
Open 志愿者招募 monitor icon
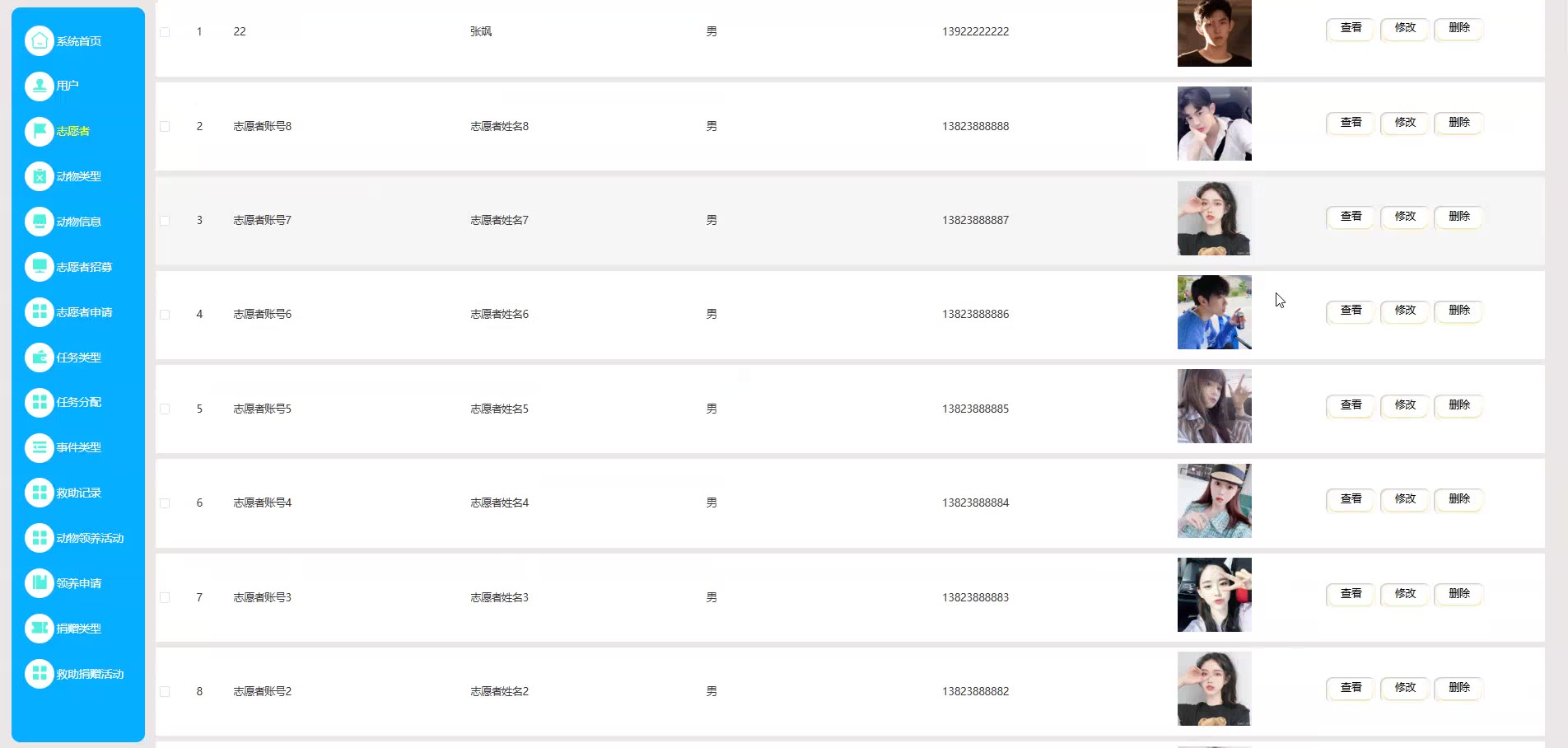(39, 267)
